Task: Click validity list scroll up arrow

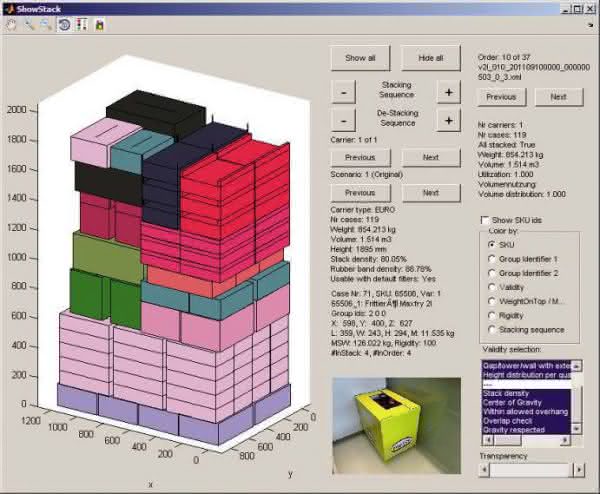Action: 577,366
